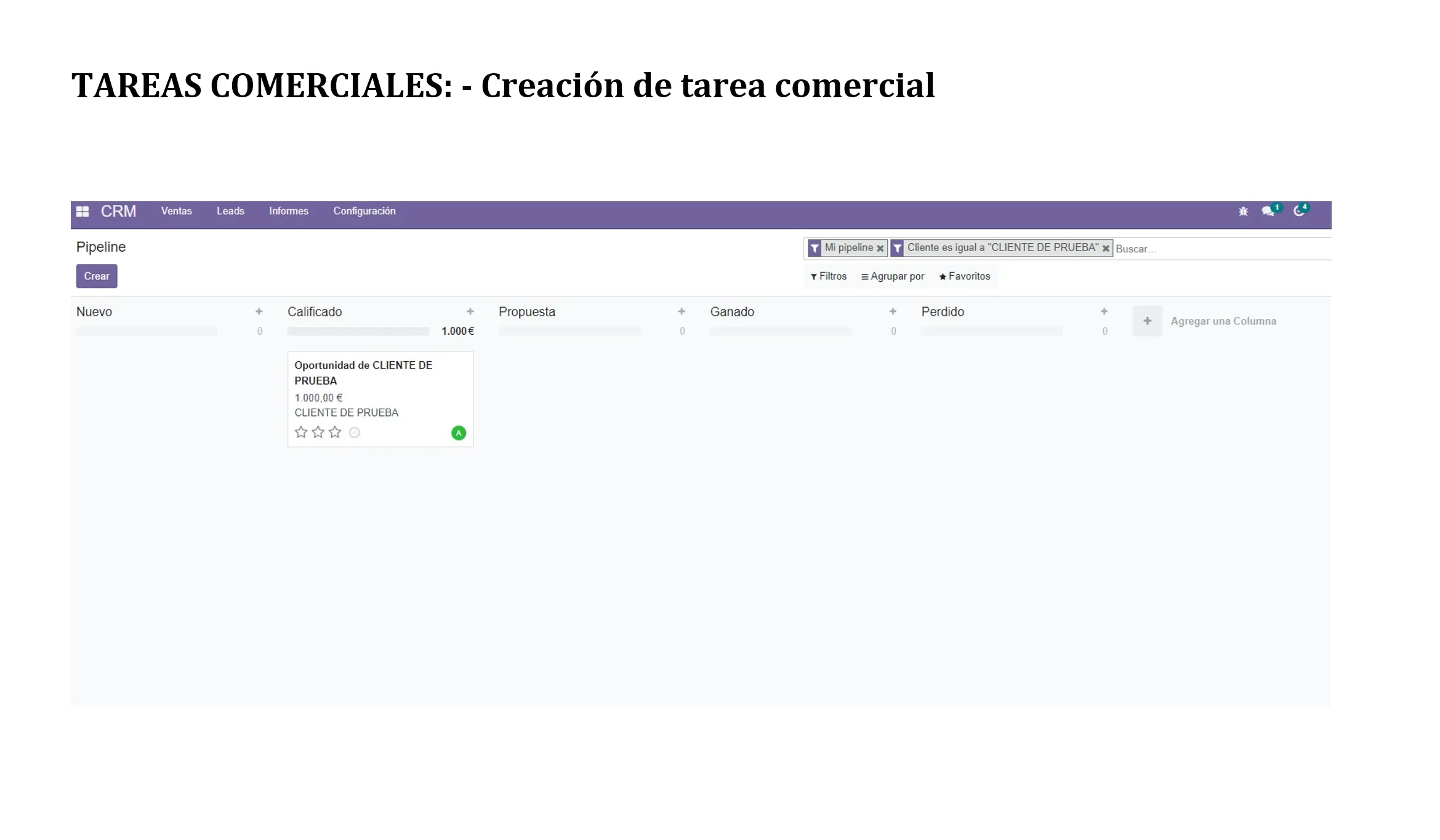Remove the Mi pipeline filter
Screen dimensions: 1440x840
(880, 249)
